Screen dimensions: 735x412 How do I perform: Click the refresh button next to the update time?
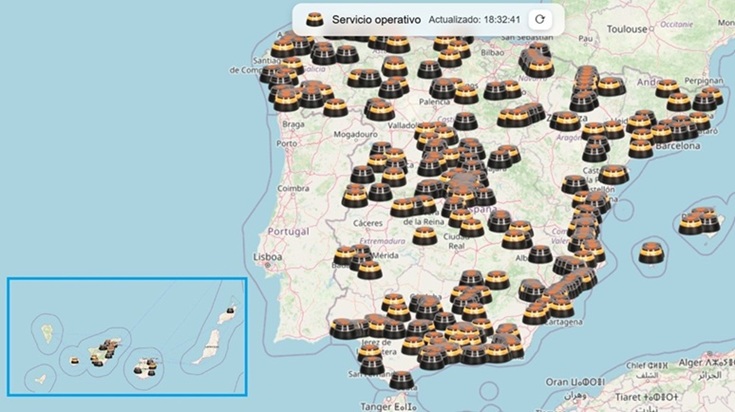539,18
